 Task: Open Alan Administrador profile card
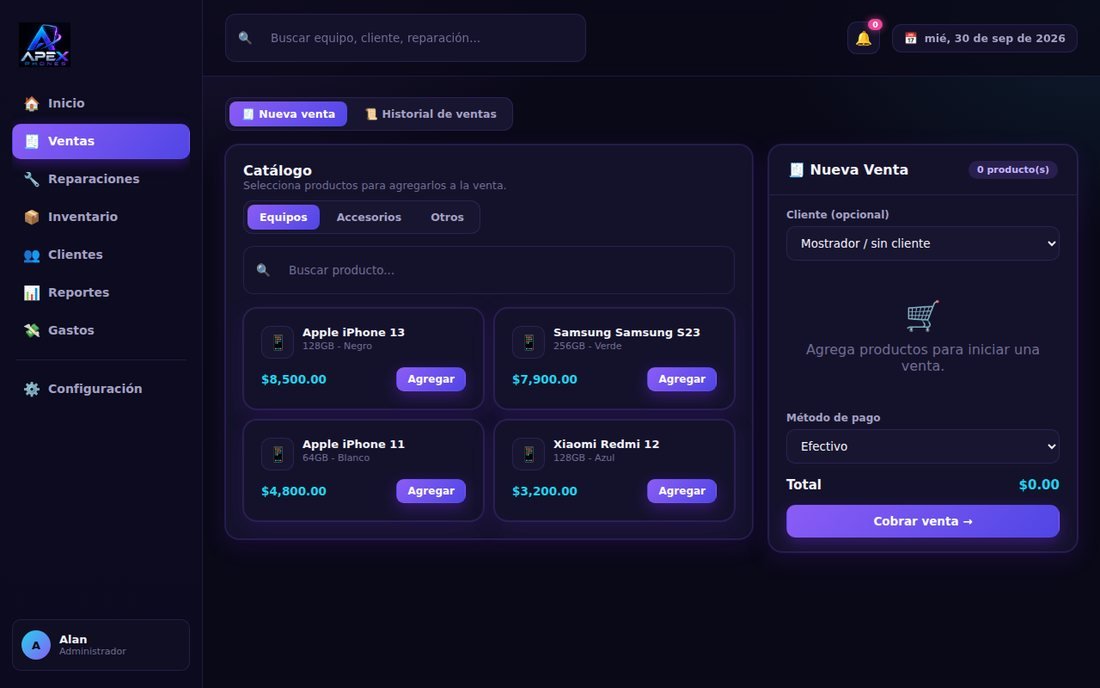click(x=101, y=645)
